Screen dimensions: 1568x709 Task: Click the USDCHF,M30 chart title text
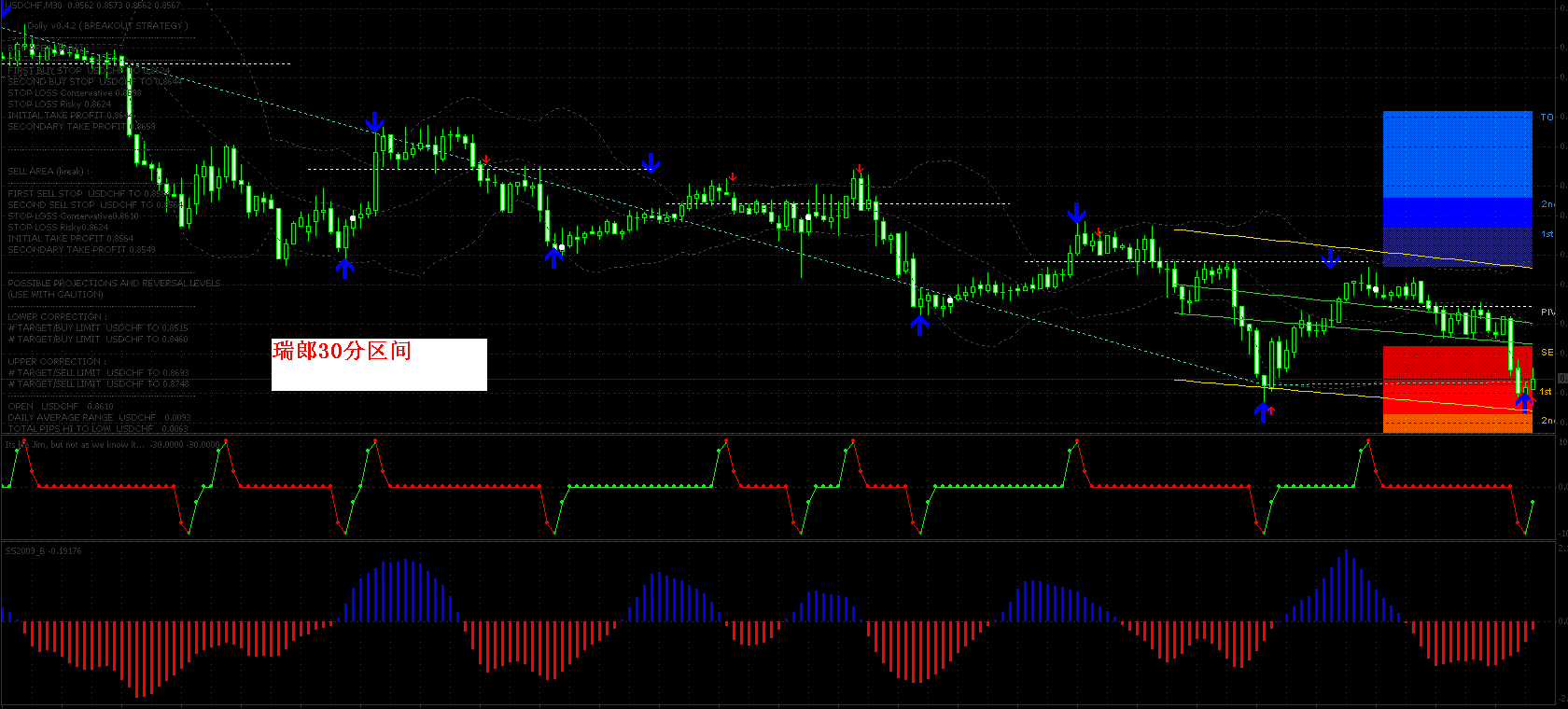click(93, 6)
